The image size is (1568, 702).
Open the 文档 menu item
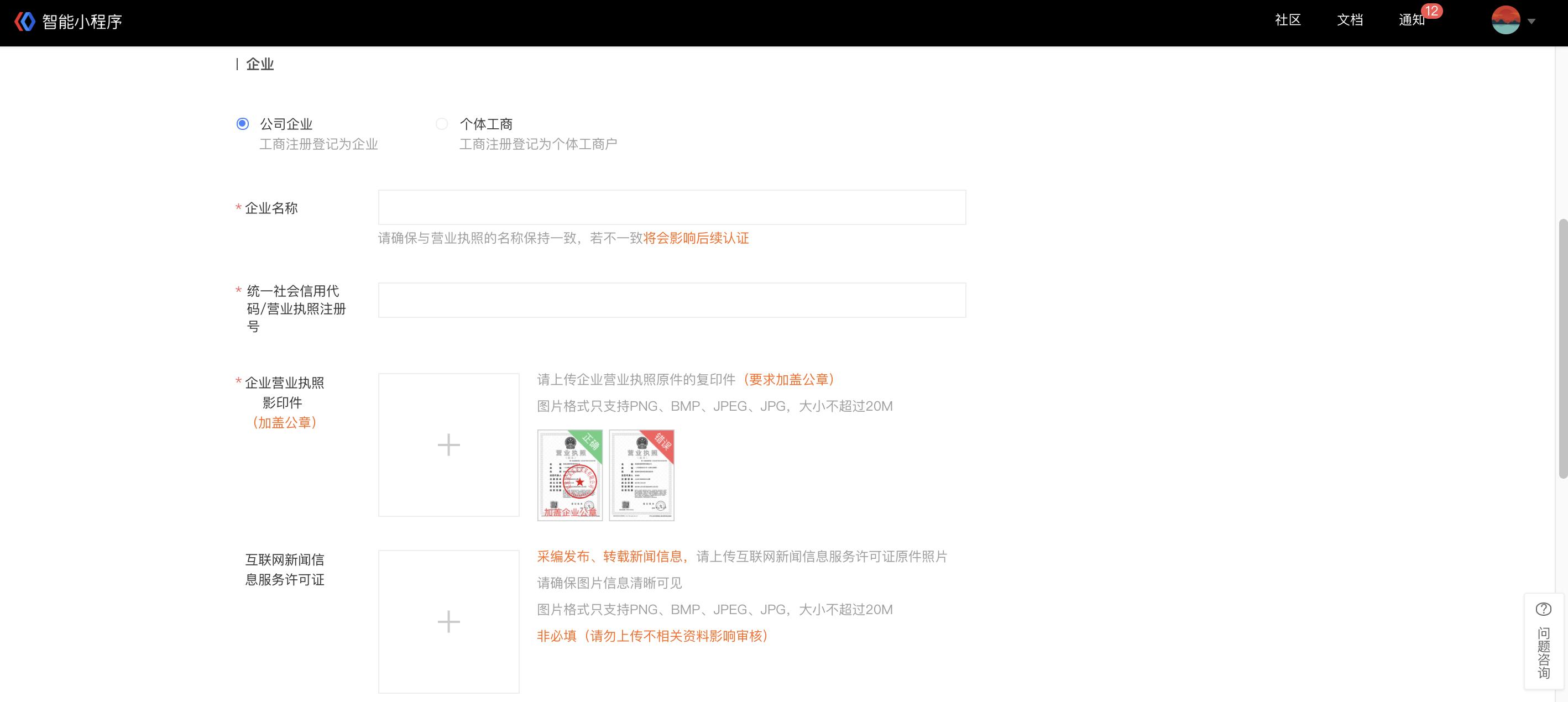tap(1350, 20)
